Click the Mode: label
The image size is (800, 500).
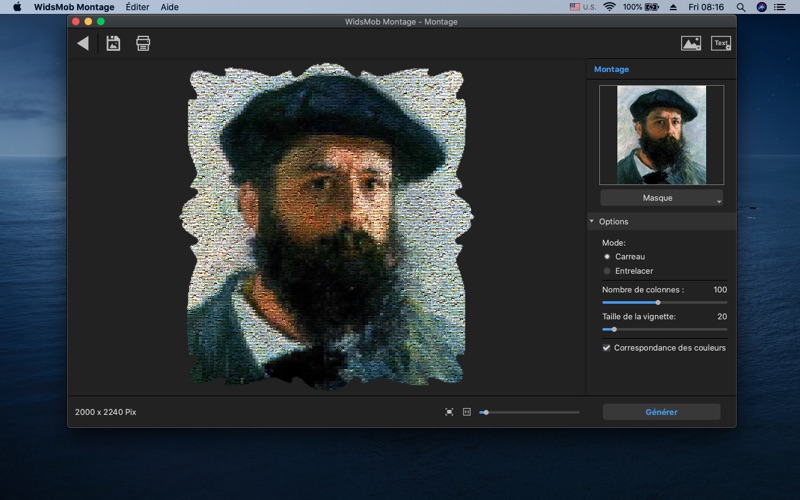pos(614,243)
